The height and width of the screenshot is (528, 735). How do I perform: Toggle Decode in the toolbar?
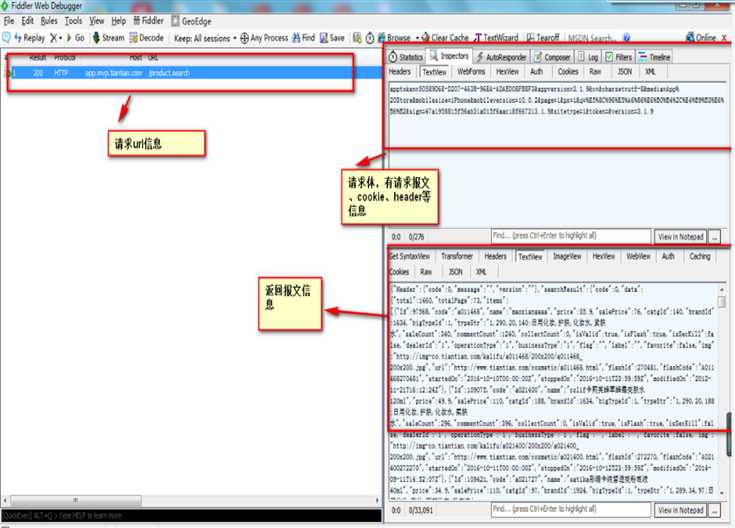click(x=147, y=38)
